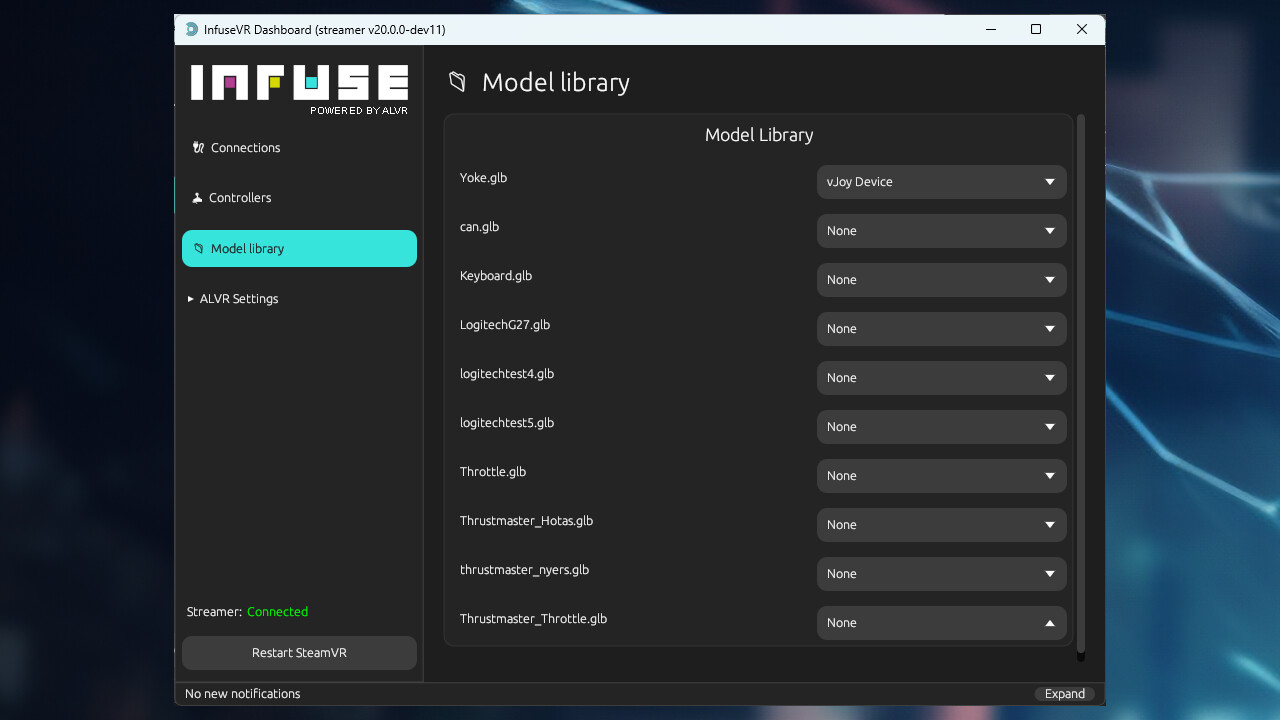This screenshot has width=1280, height=720.
Task: Click the Model Library scrollbar
Action: [x=1079, y=390]
